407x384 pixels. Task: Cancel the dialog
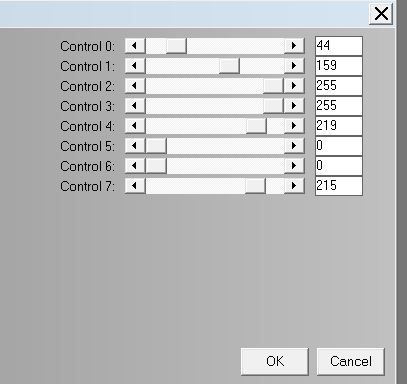click(351, 362)
